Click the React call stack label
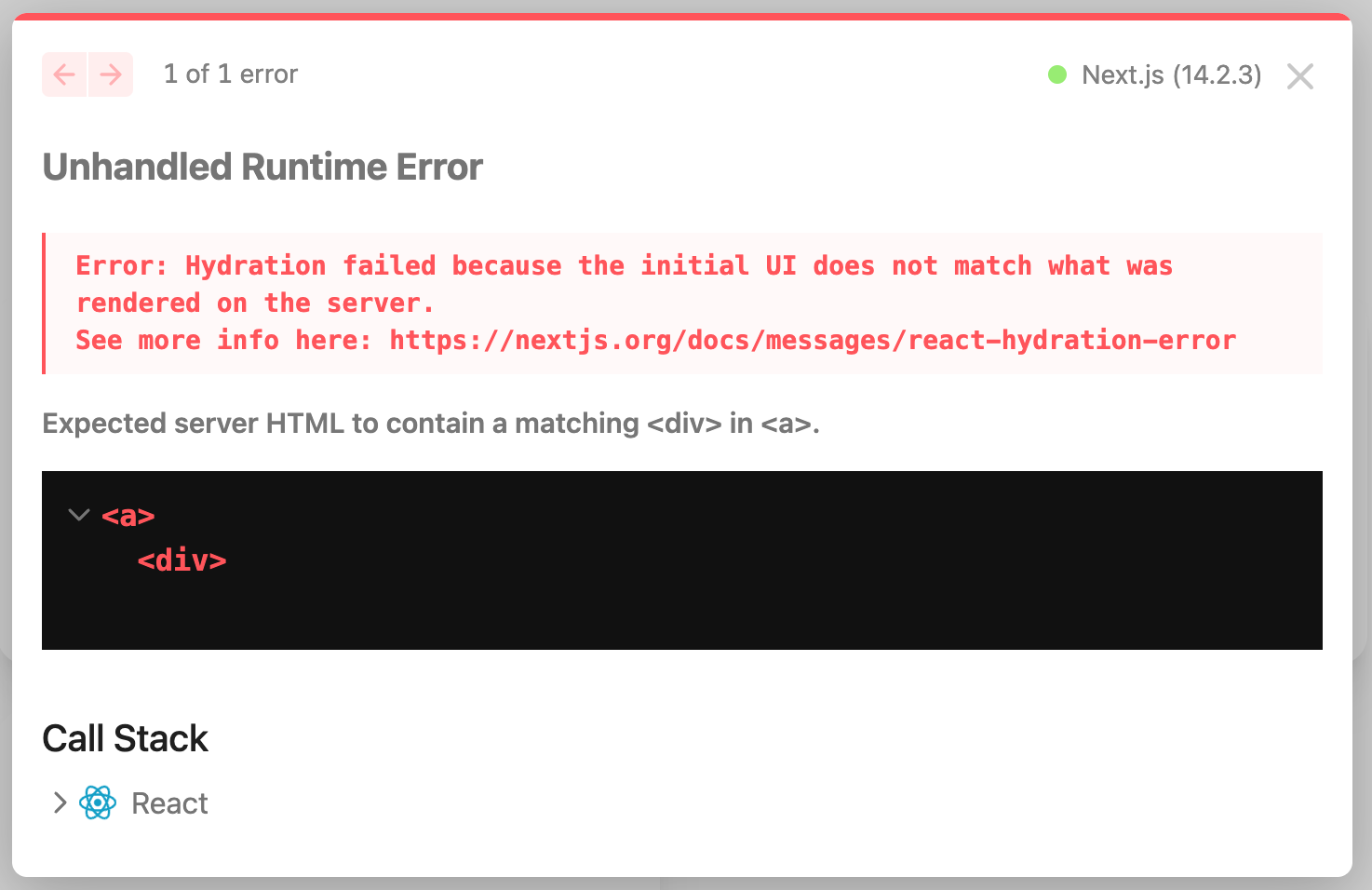Viewport: 1372px width, 890px height. point(169,803)
